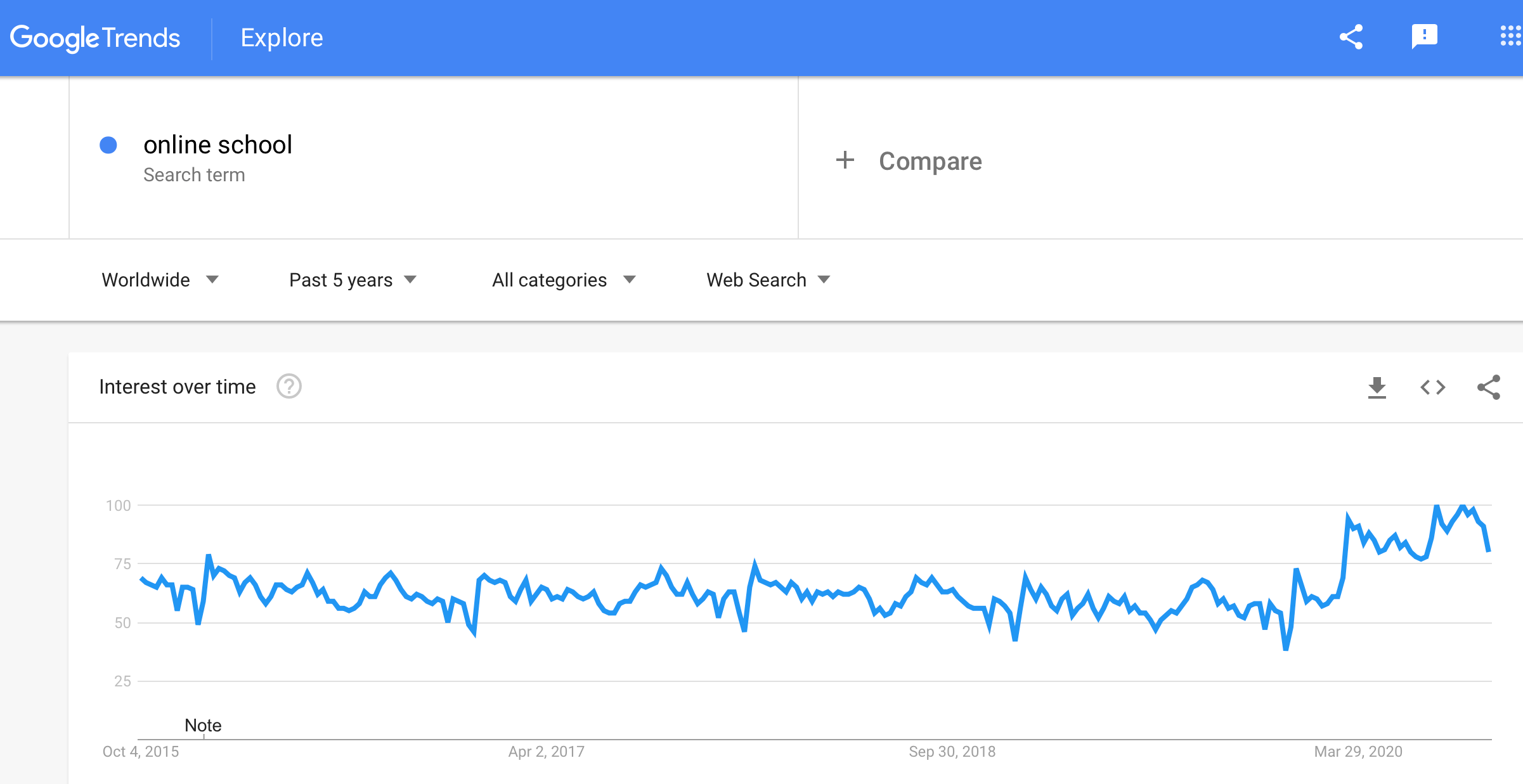Expand the Worldwide region dropdown
1523x784 pixels.
click(x=160, y=280)
